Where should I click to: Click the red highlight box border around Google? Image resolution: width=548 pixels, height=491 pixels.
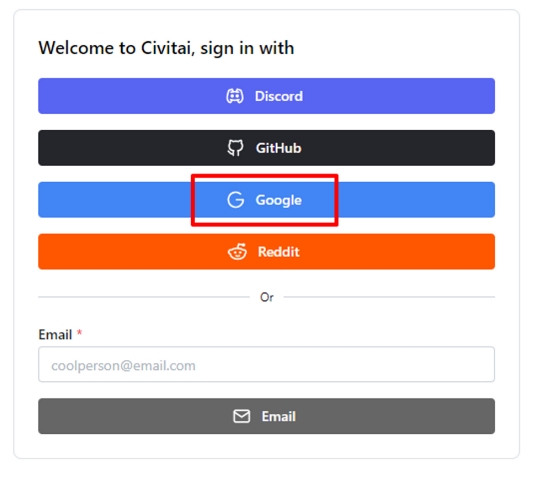point(265,176)
